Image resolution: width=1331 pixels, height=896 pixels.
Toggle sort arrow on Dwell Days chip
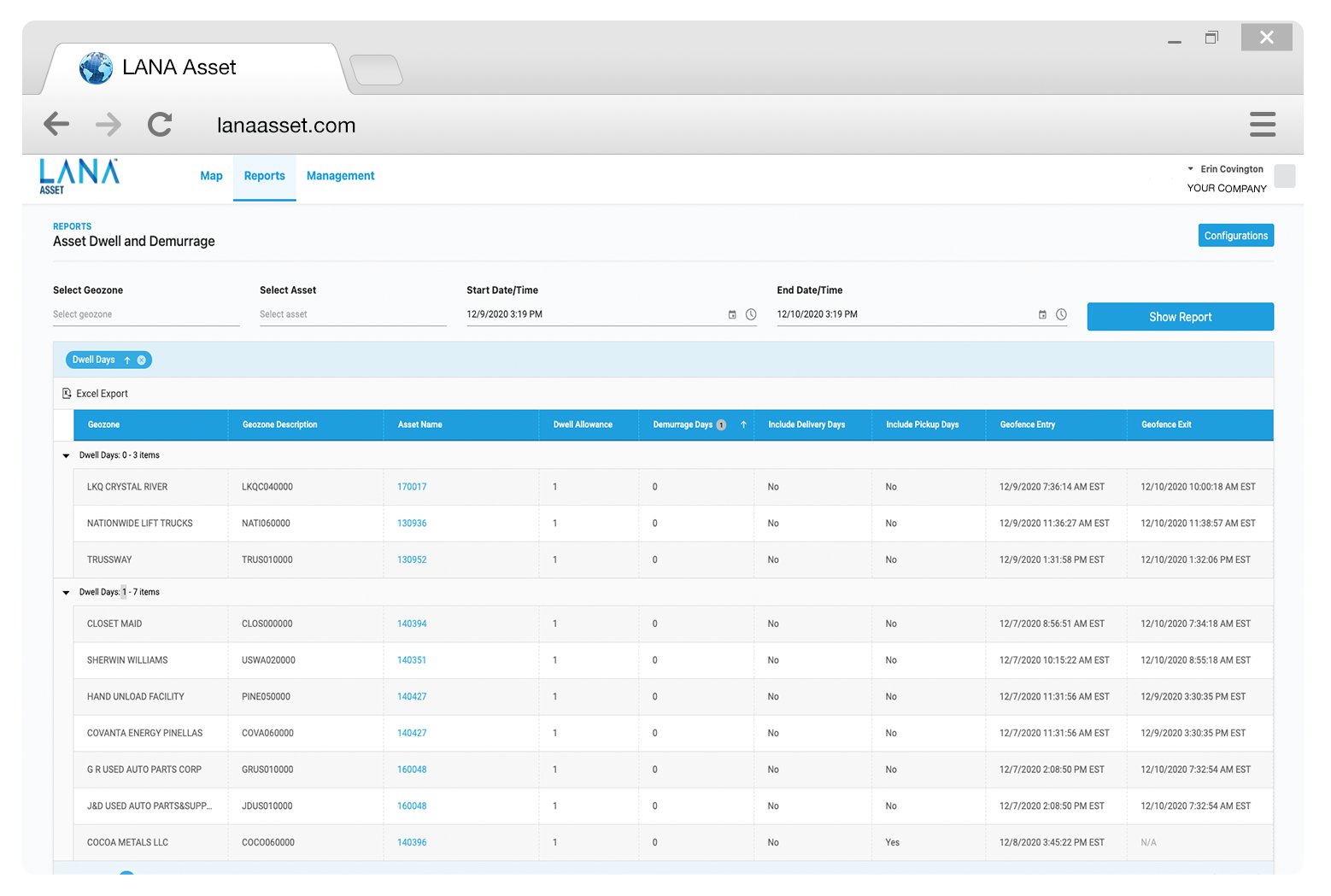pyautogui.click(x=127, y=360)
